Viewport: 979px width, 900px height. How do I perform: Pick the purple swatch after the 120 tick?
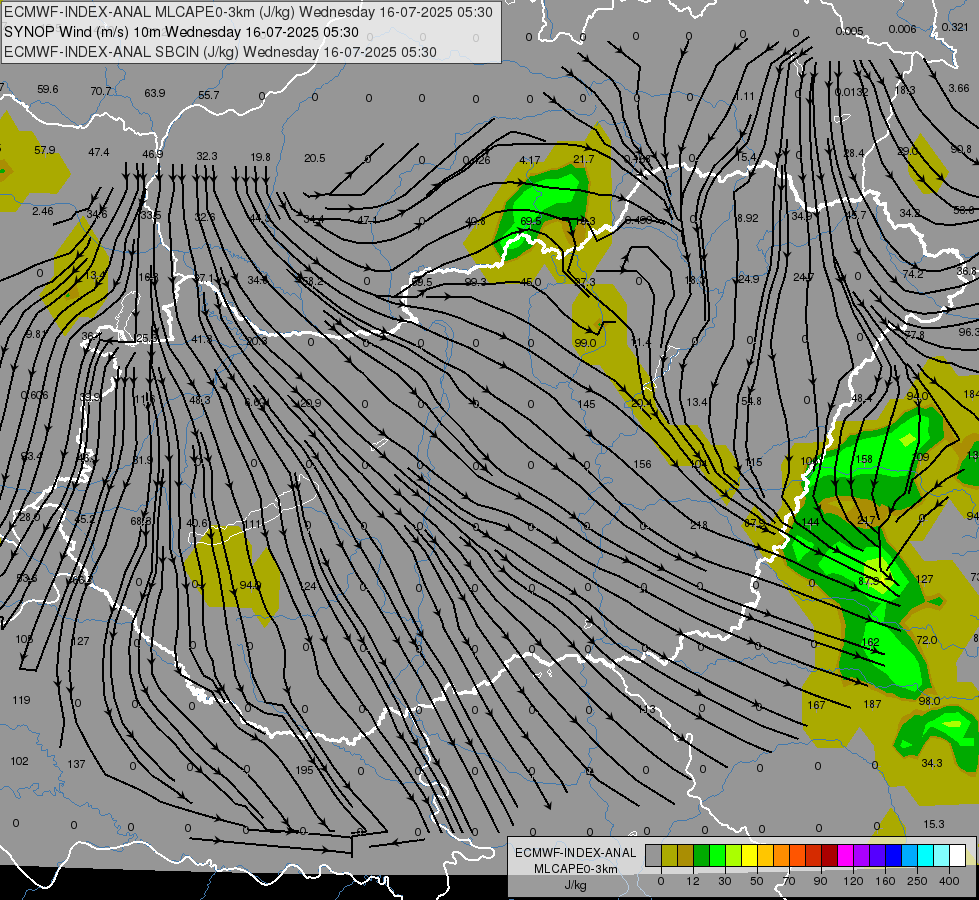pos(862,855)
